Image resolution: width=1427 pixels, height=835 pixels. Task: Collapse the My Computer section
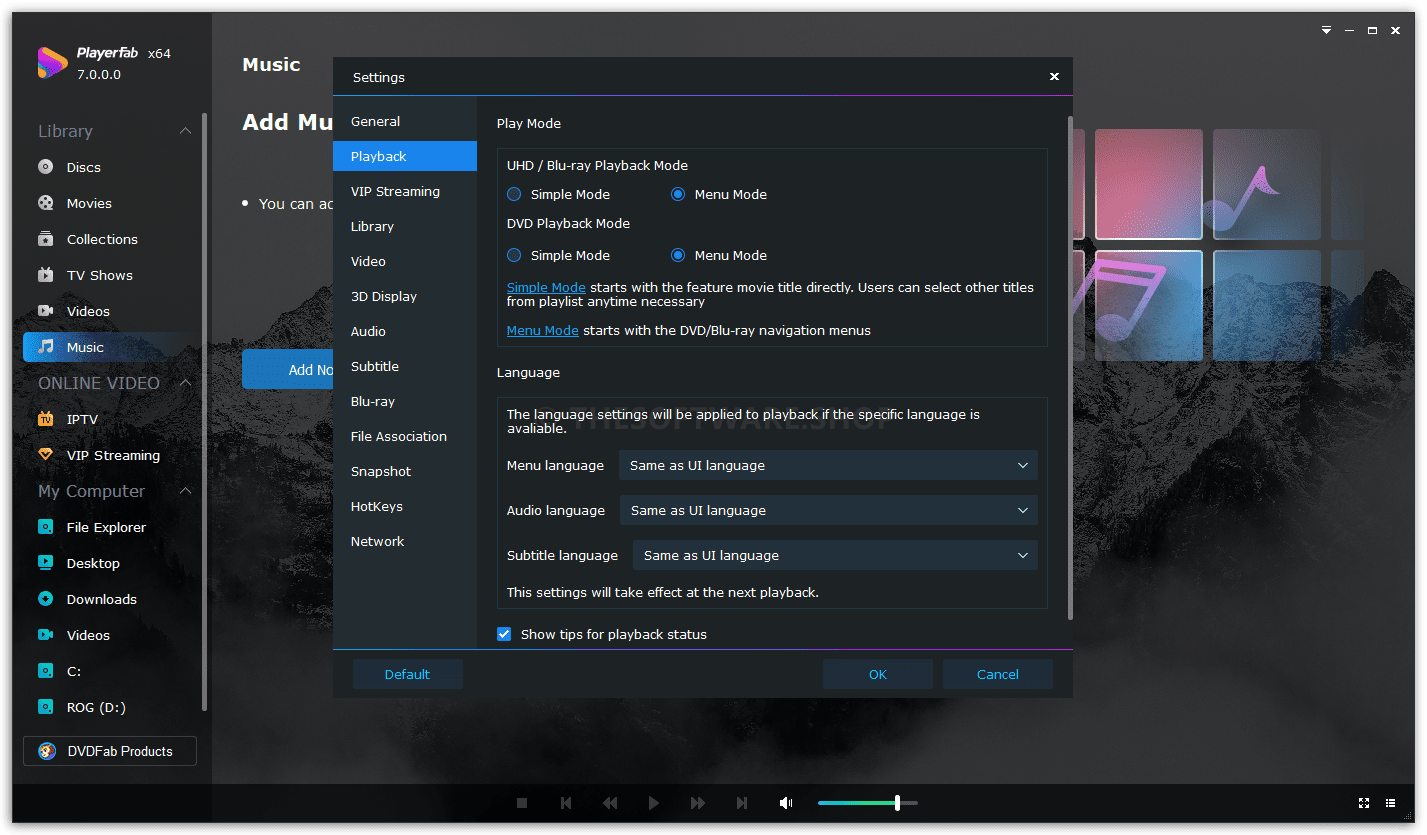(x=185, y=491)
